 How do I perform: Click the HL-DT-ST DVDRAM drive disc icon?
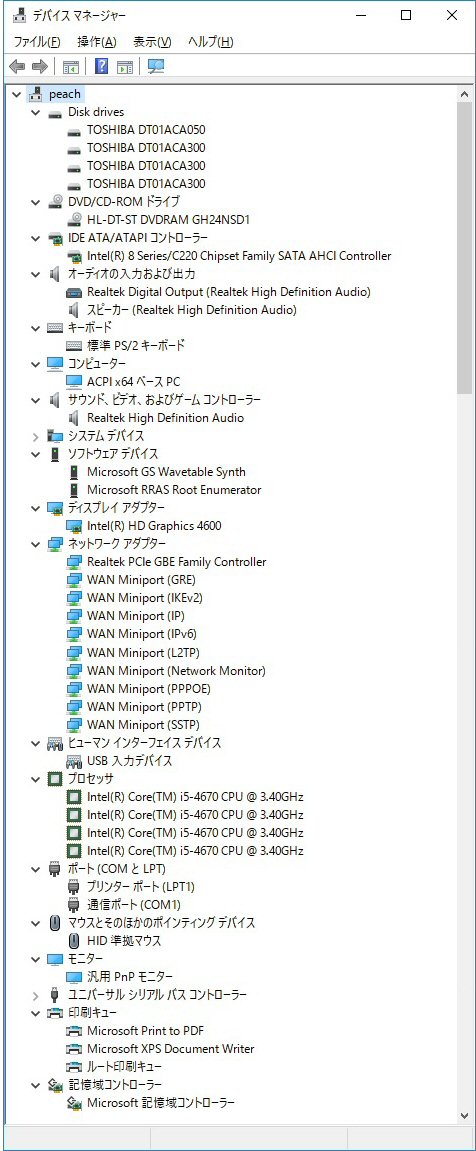[x=73, y=219]
